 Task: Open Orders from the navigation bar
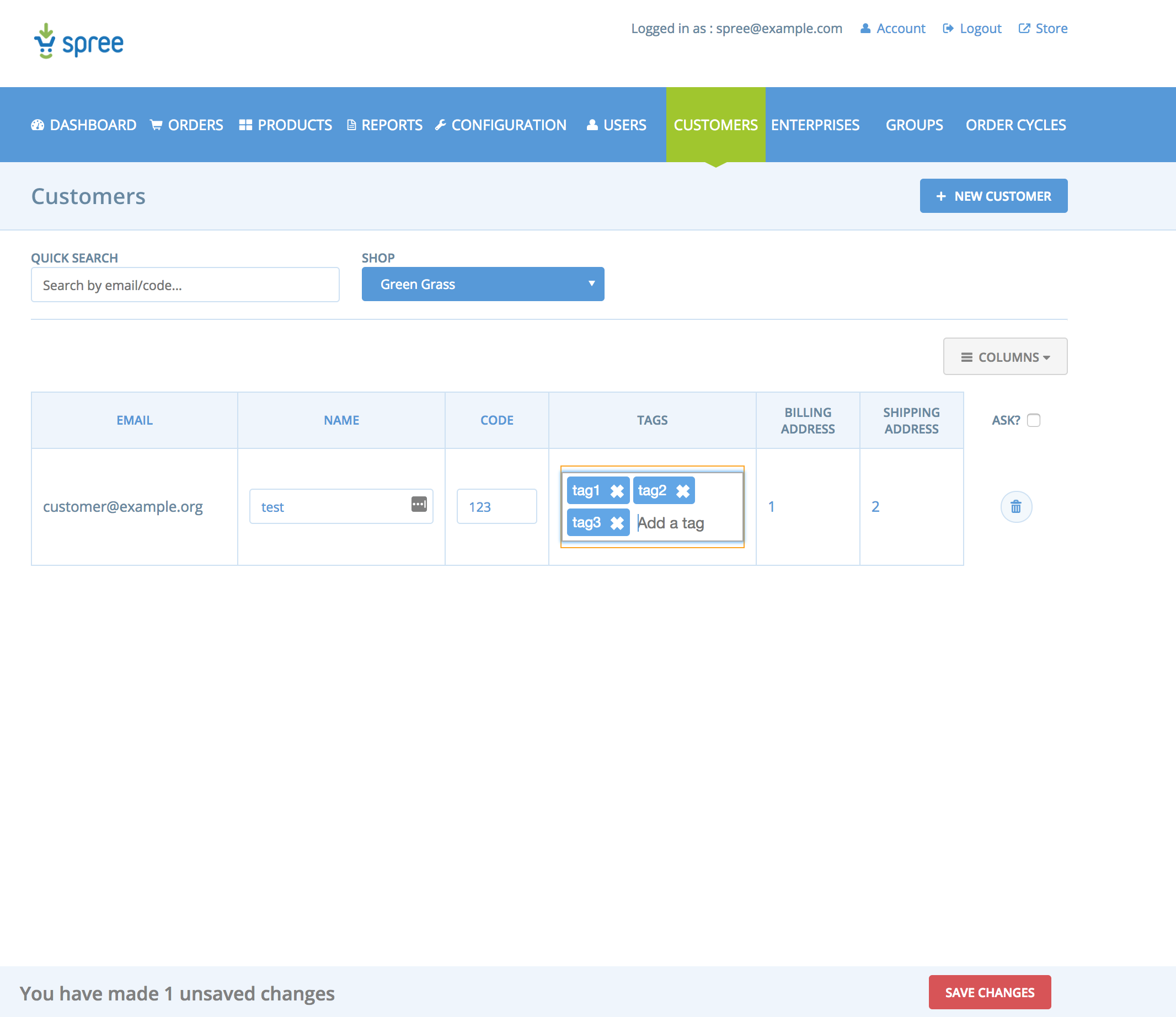pos(187,125)
